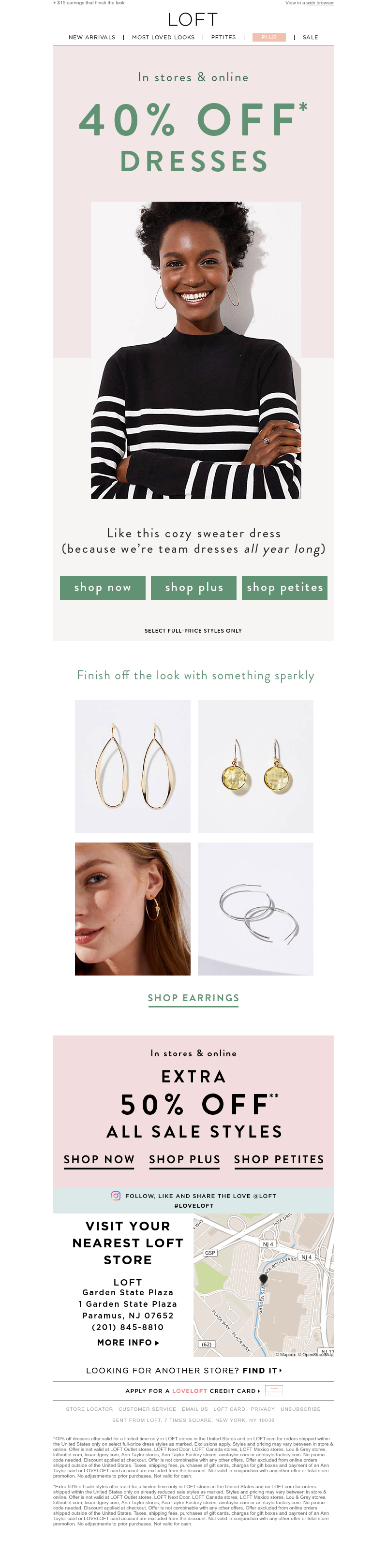Click the LOFT logo at top
The height and width of the screenshot is (1568, 387).
[193, 19]
